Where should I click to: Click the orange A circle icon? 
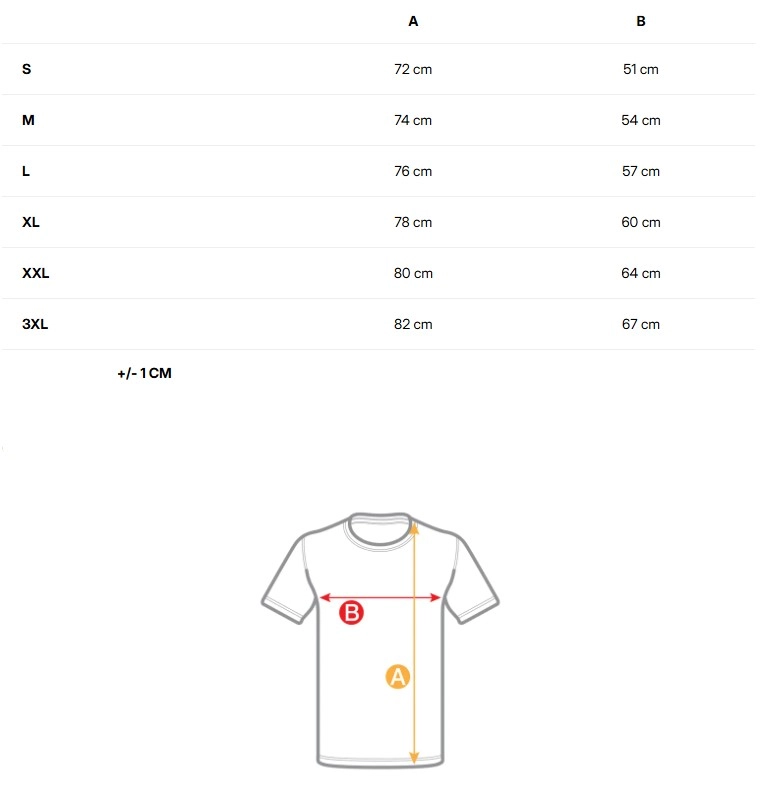click(x=398, y=677)
